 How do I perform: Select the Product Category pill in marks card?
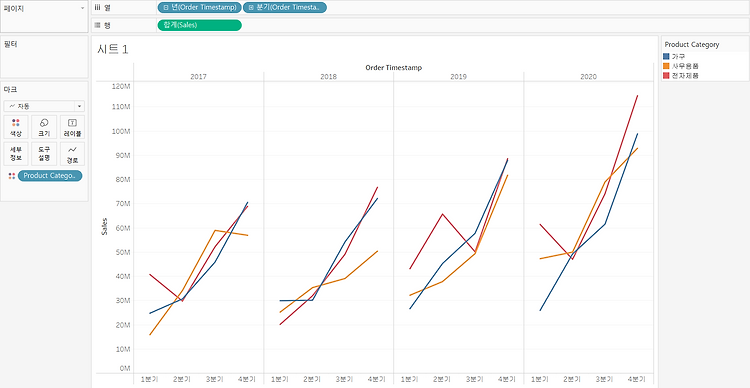[x=50, y=176]
